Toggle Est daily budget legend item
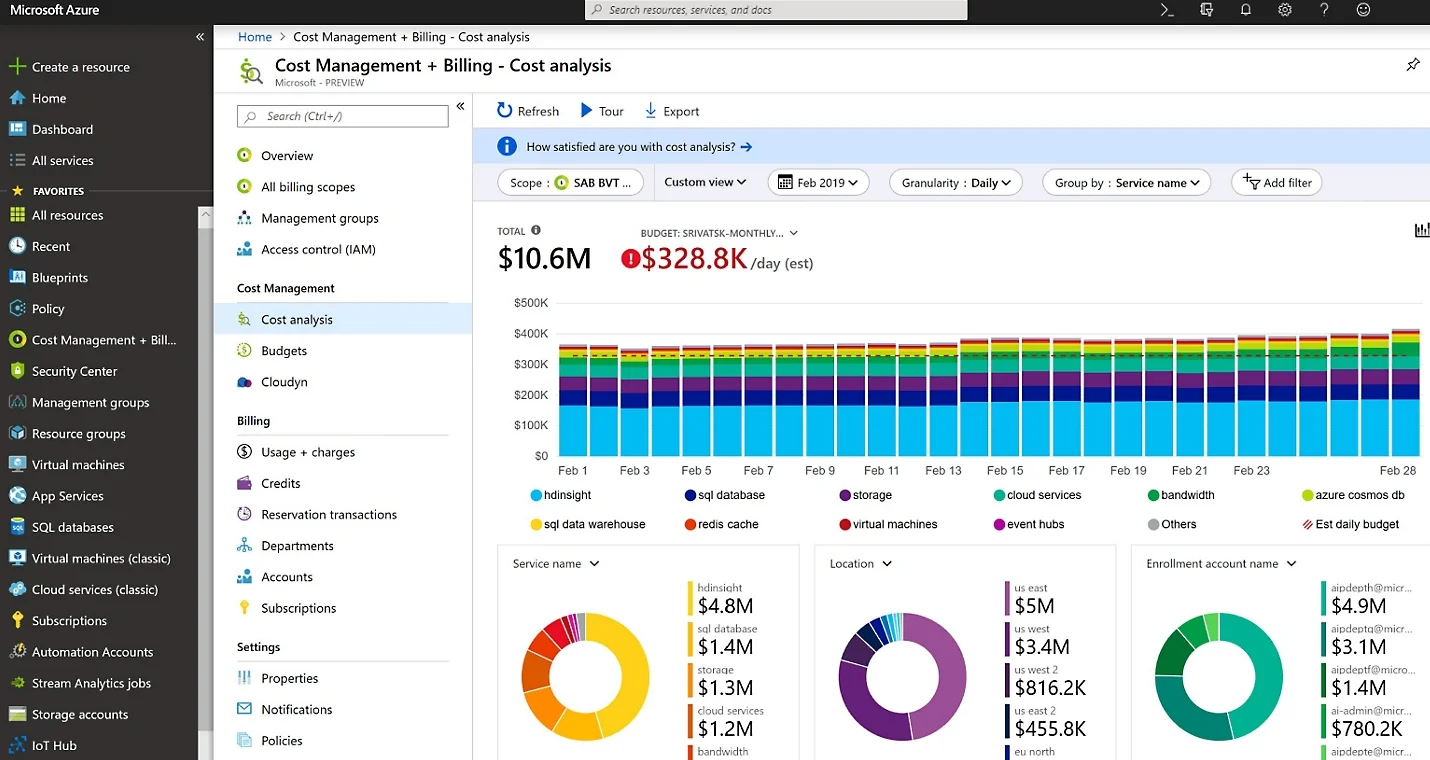The image size is (1430, 760). (1350, 524)
